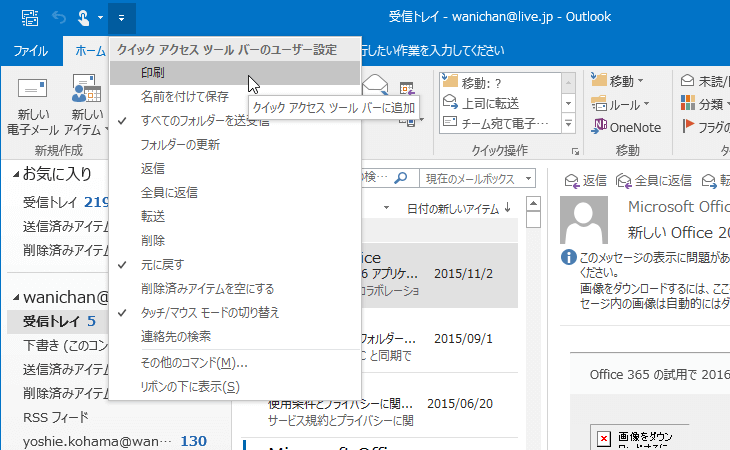Open the ファイル tab

click(x=30, y=50)
